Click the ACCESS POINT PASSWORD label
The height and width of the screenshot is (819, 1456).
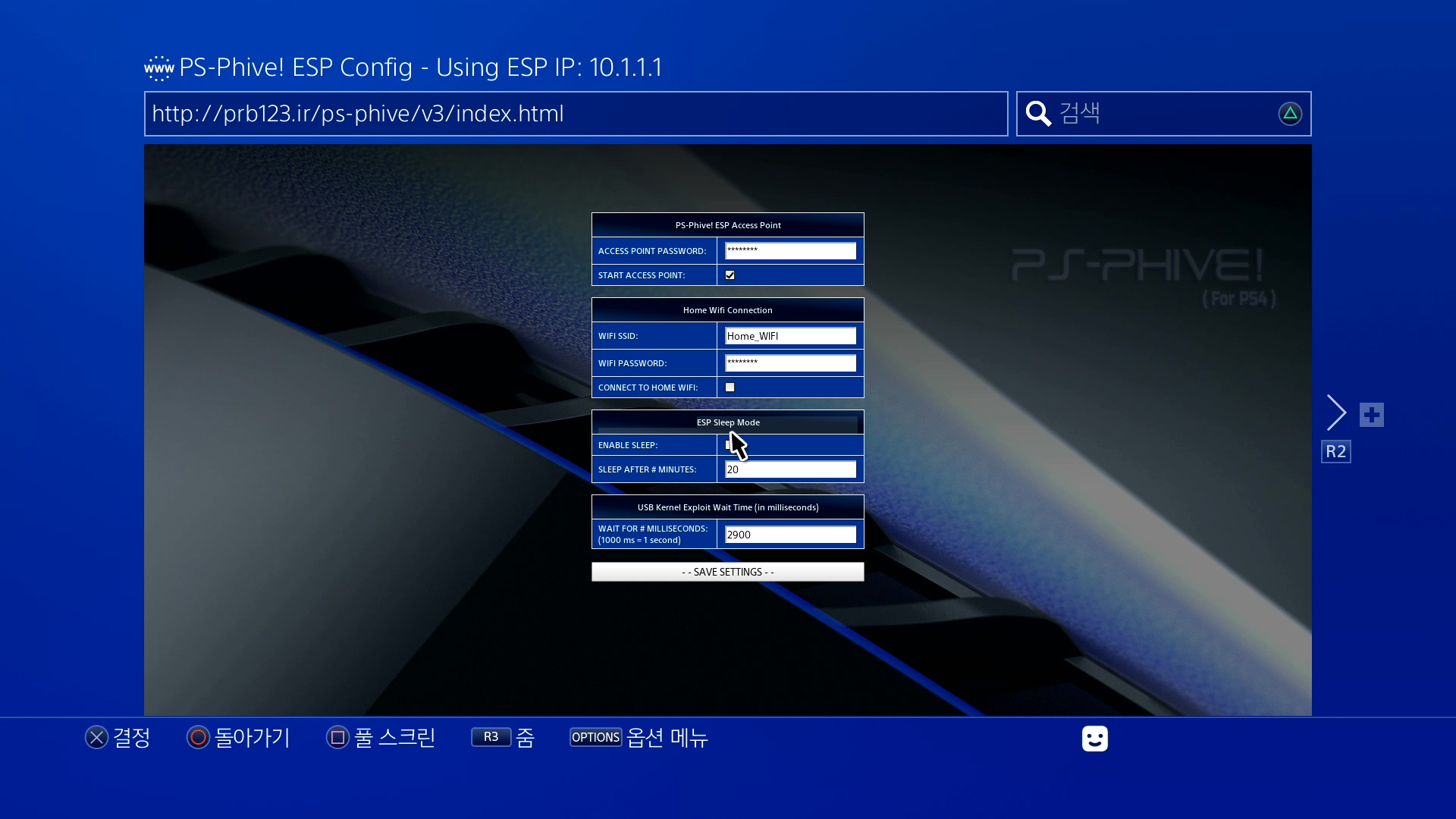coord(652,251)
